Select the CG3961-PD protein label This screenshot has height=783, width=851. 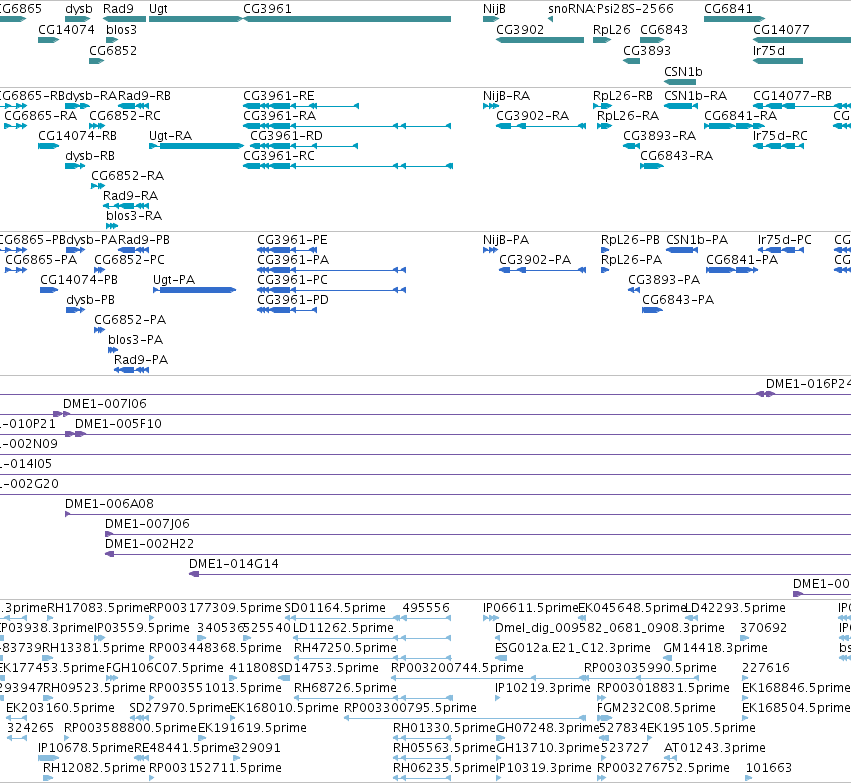(x=293, y=300)
